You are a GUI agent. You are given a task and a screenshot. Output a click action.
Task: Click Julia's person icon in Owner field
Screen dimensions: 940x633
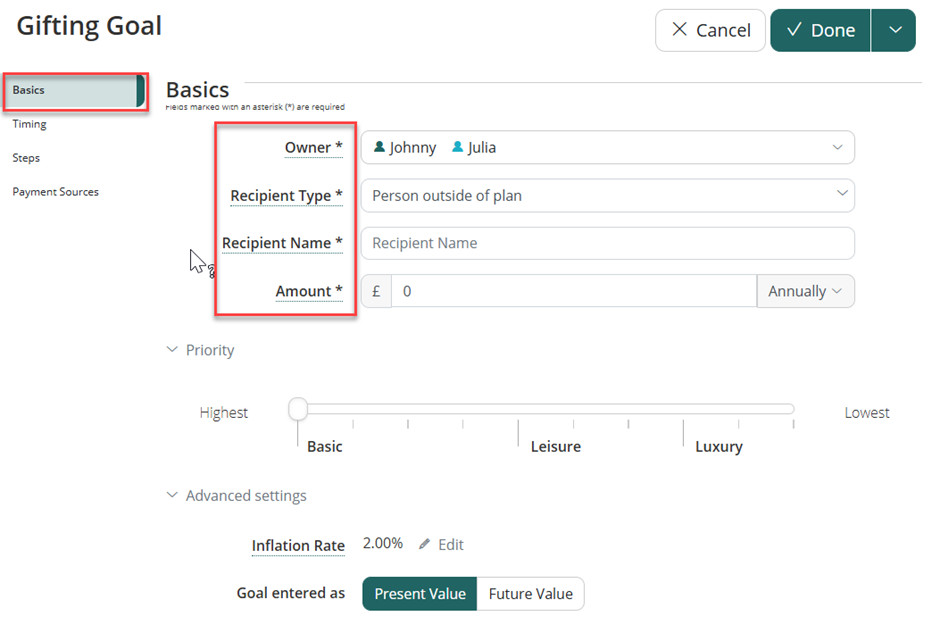457,147
